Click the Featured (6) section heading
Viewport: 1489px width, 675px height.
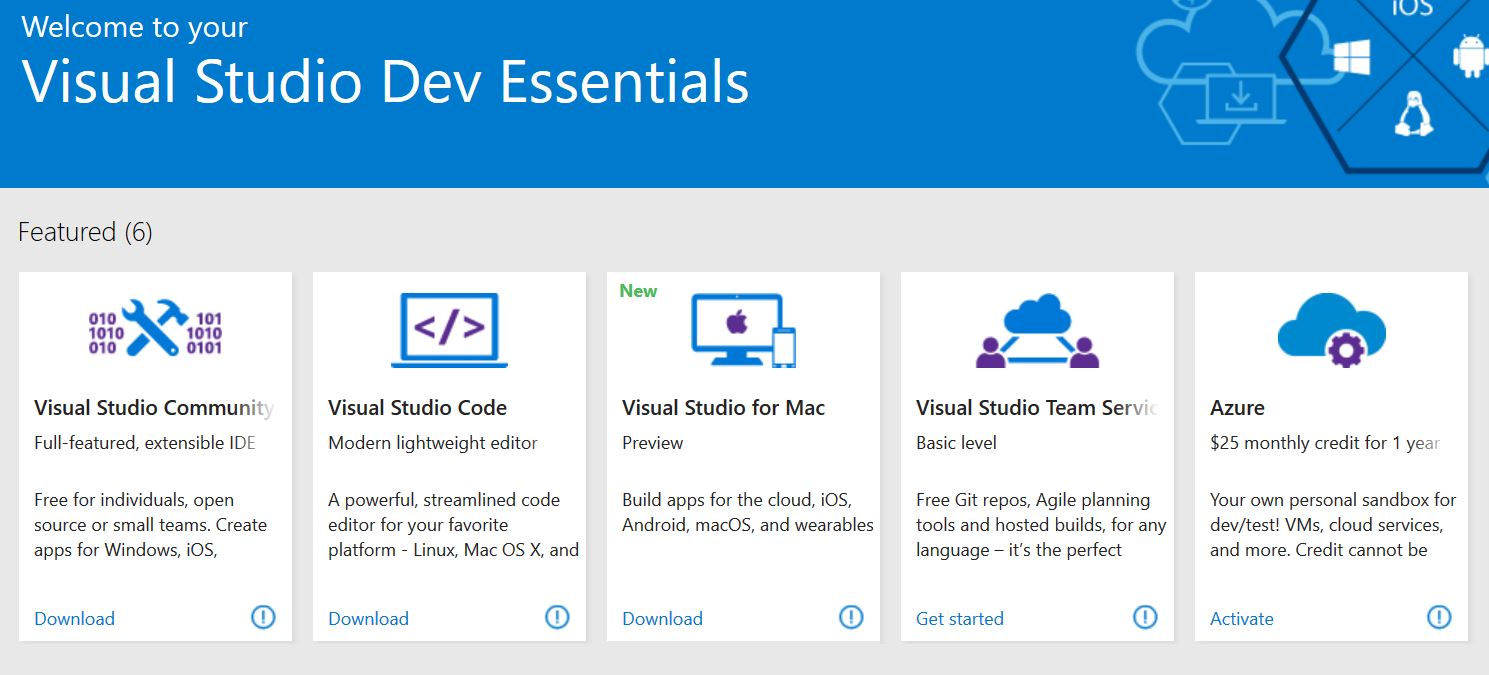[86, 232]
